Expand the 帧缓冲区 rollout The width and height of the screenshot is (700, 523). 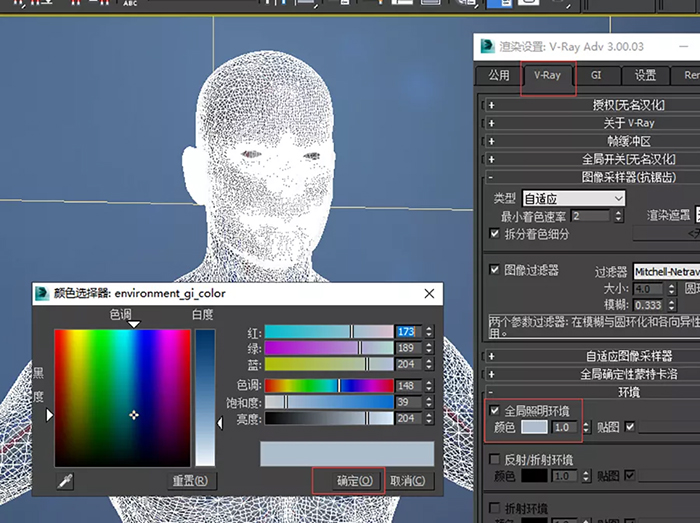point(594,141)
